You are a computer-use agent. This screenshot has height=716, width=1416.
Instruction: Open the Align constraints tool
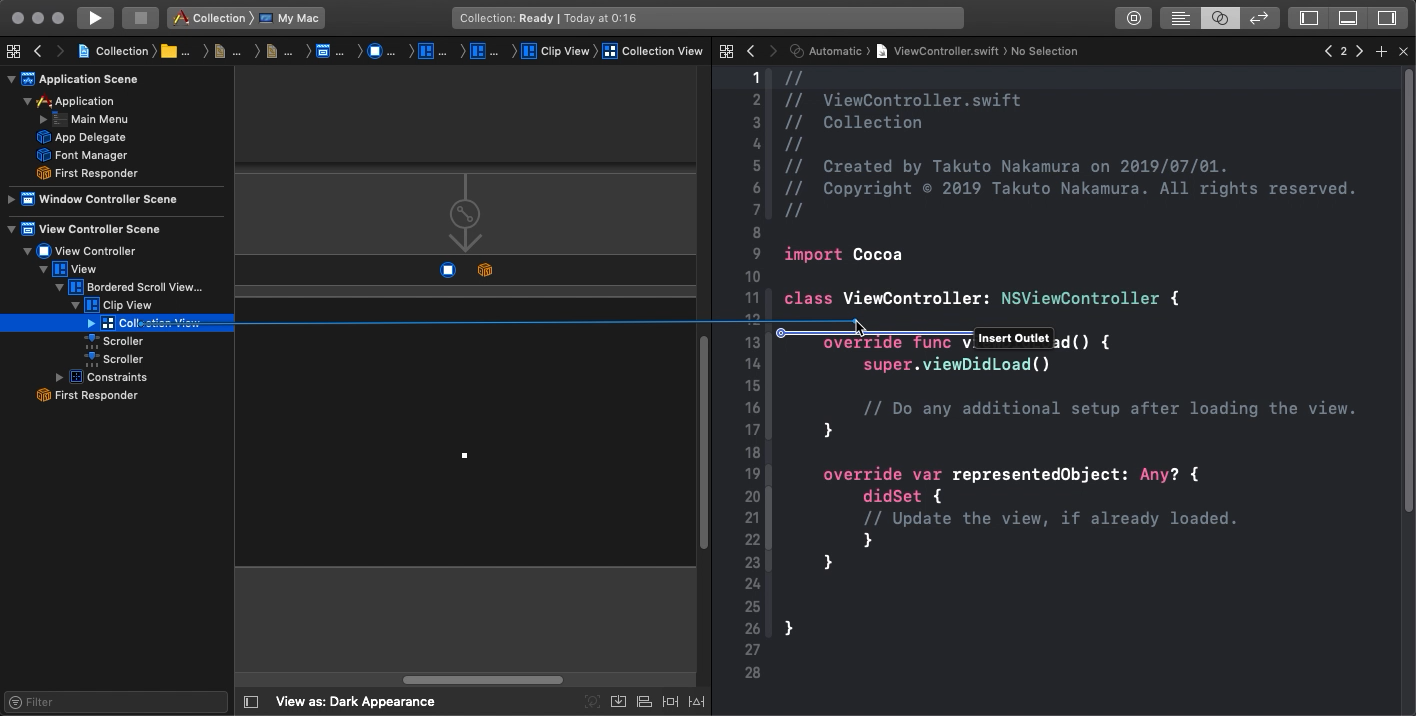point(645,702)
